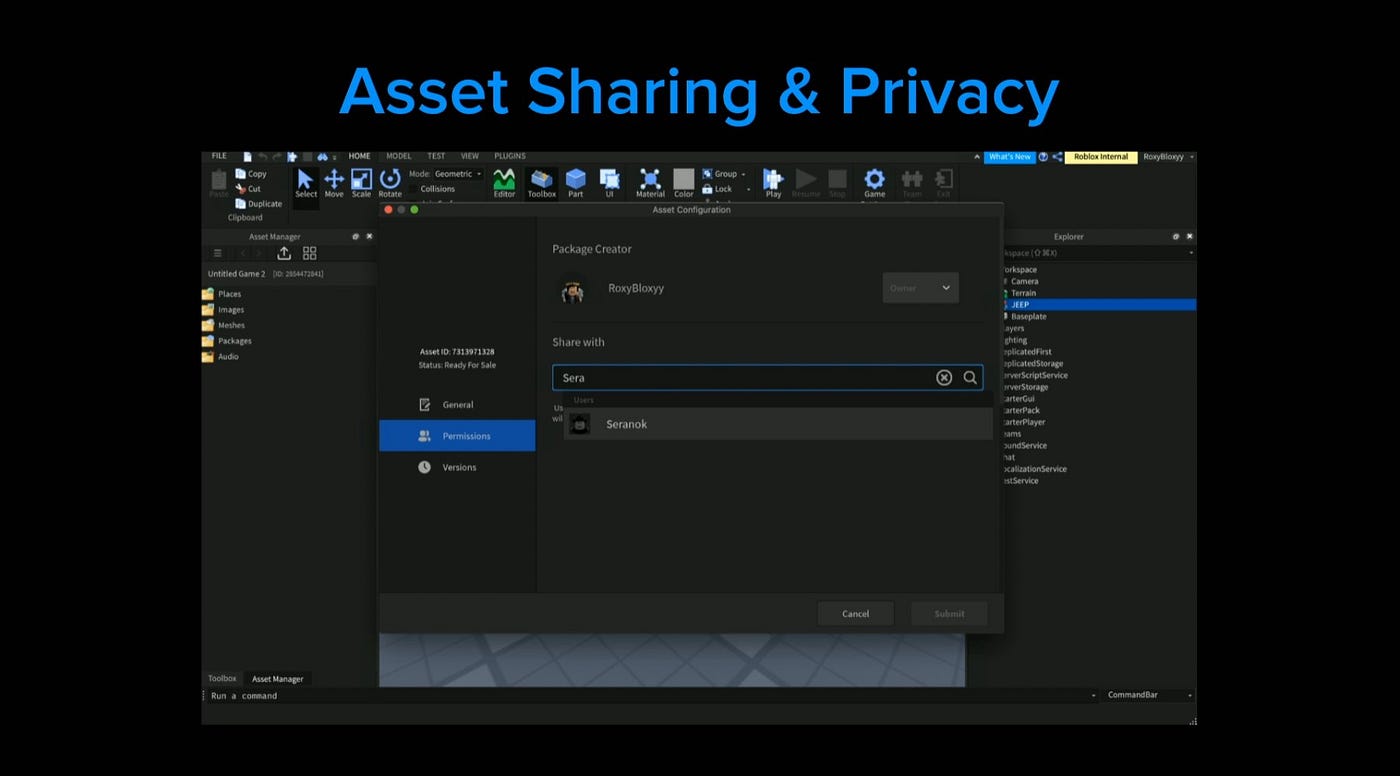This screenshot has width=1400, height=776.
Task: Select the Permissions section
Action: [x=457, y=436]
